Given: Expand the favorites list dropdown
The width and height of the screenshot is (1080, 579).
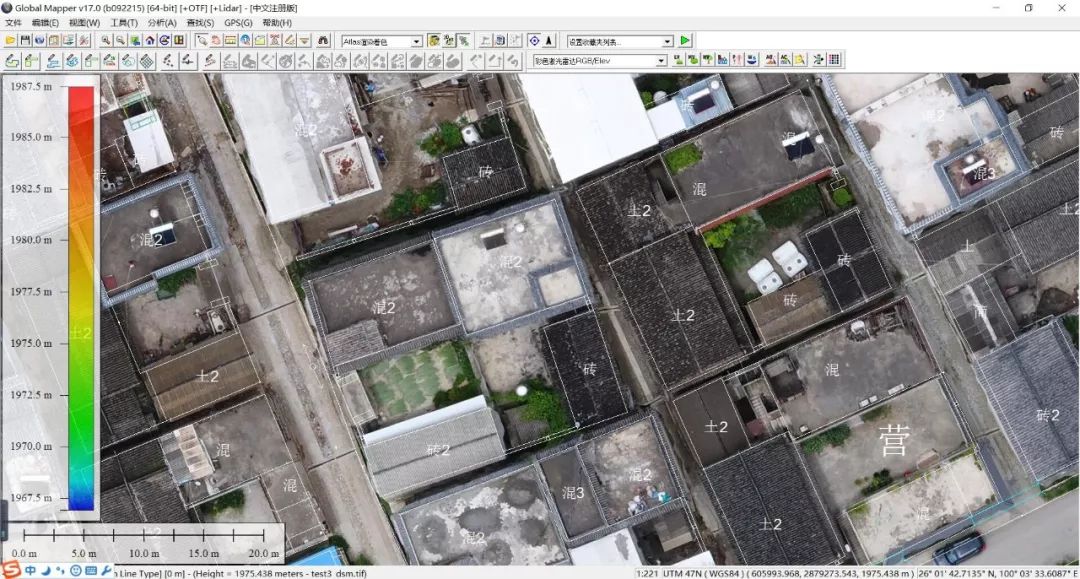Looking at the screenshot, I should click(x=667, y=41).
